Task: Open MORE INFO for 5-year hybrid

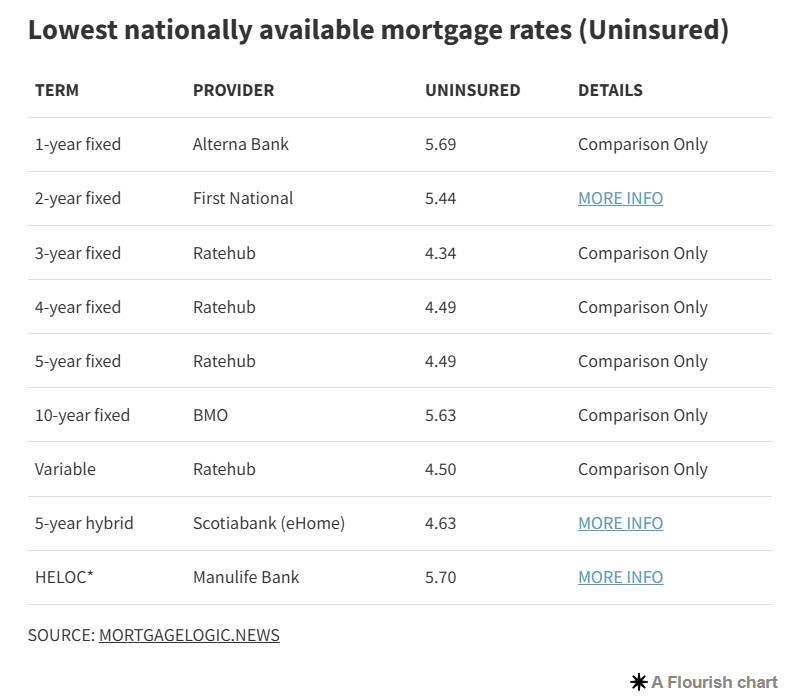Action: click(620, 523)
